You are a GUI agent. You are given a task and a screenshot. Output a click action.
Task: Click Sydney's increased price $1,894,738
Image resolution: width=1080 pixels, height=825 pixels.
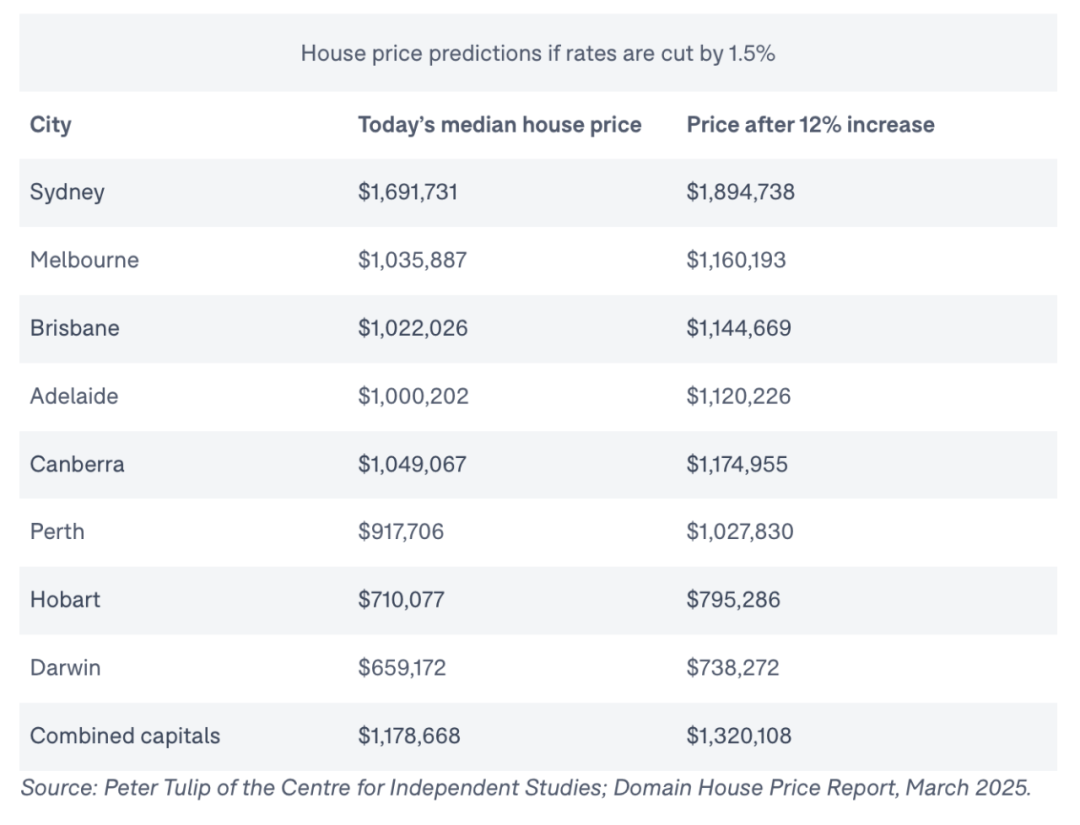tap(740, 191)
